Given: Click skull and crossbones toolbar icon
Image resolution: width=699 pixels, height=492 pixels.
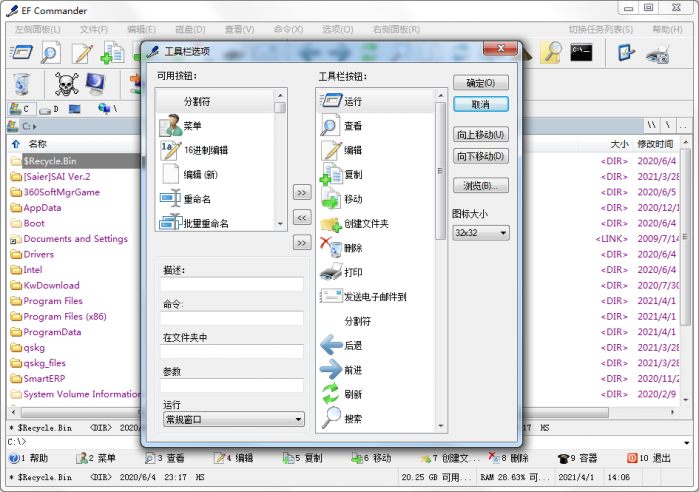Looking at the screenshot, I should (x=66, y=84).
